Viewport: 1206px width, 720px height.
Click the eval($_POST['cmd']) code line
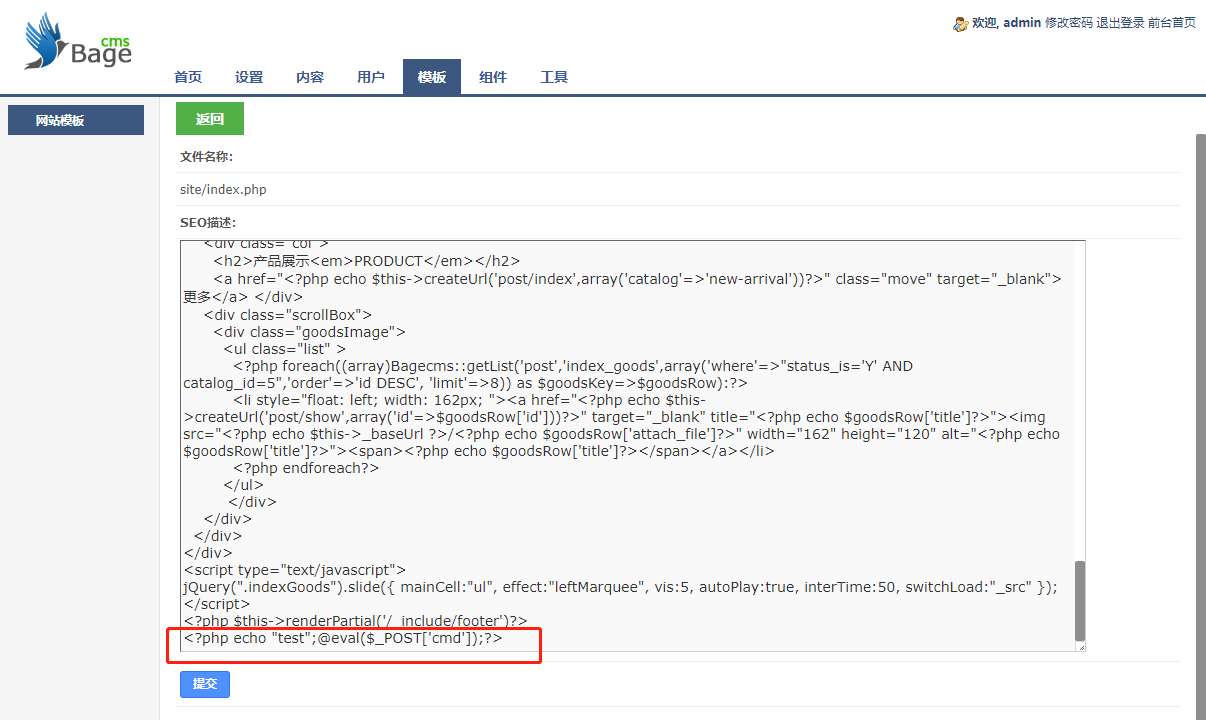coord(343,638)
